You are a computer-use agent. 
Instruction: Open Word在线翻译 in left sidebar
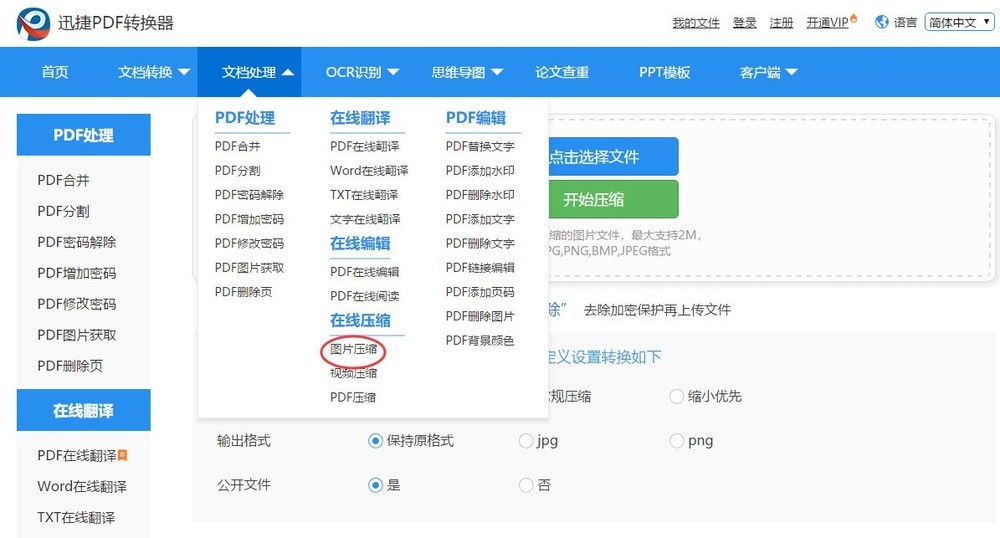click(82, 486)
